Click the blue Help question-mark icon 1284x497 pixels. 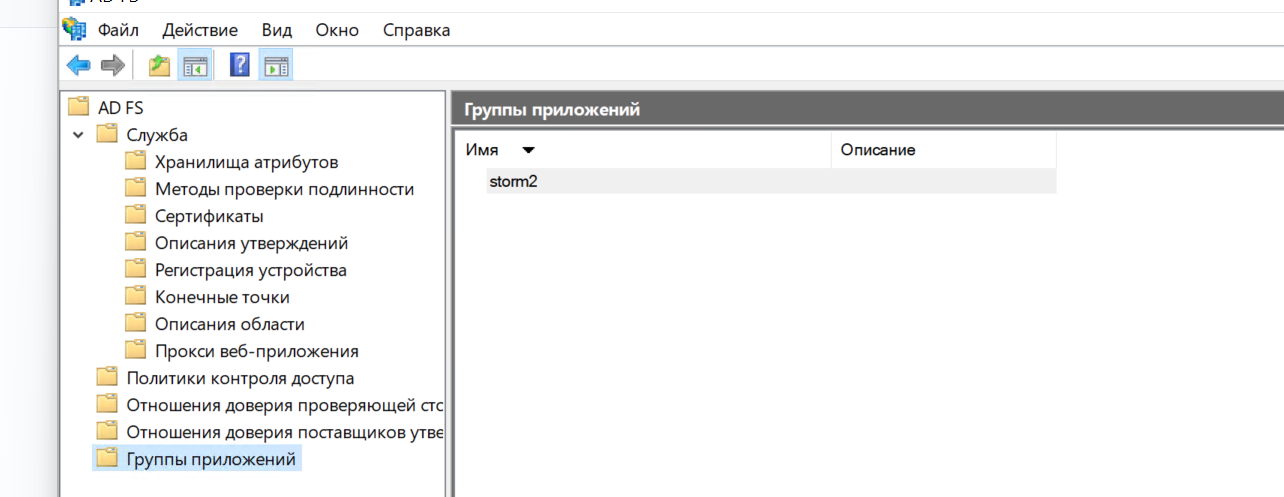(x=240, y=66)
